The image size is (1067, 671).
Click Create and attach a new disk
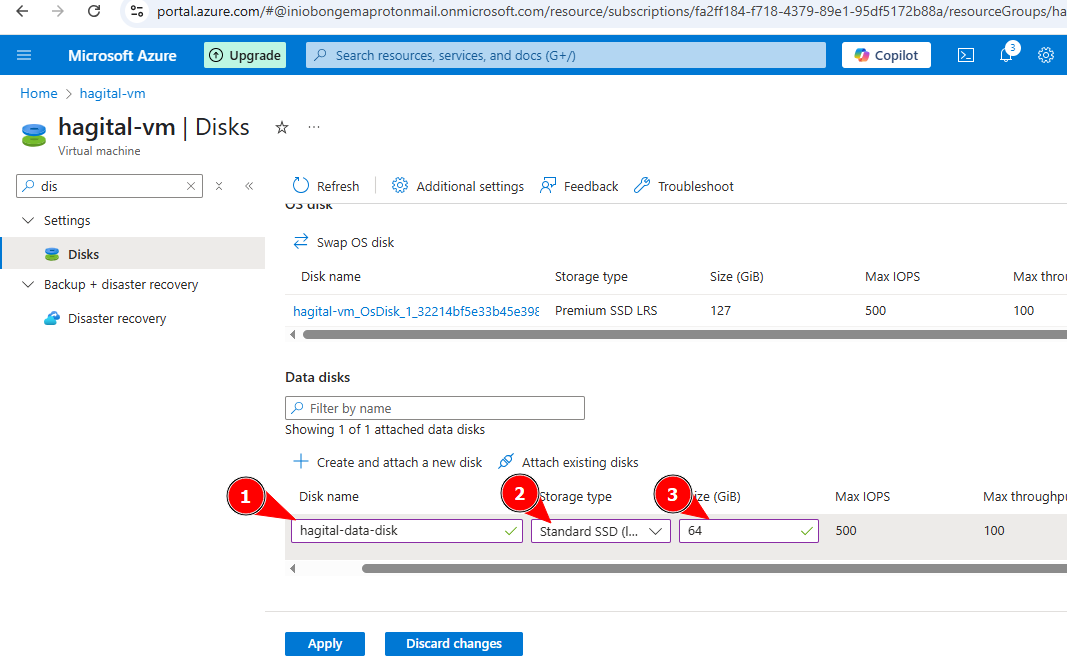[387, 462]
